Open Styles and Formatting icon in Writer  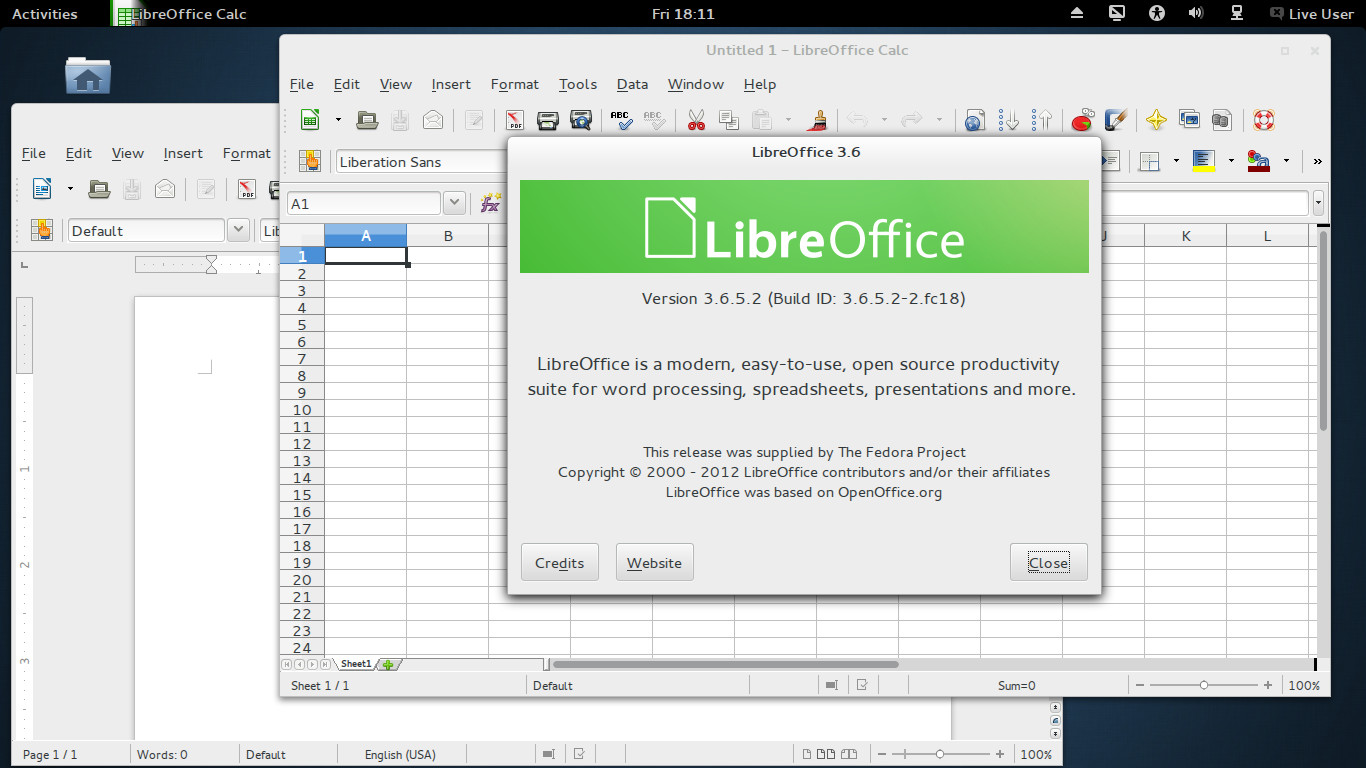pos(42,230)
